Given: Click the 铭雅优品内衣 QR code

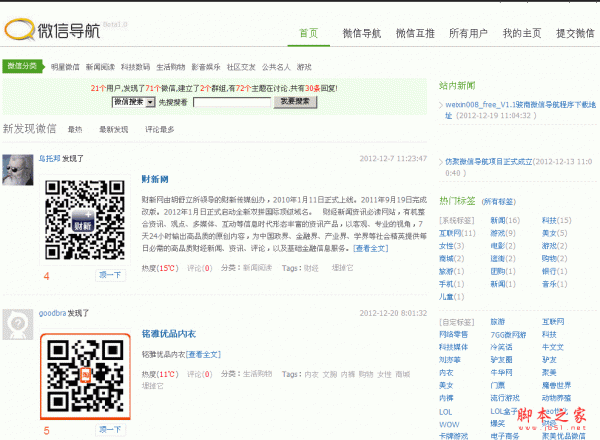Looking at the screenshot, I should [85, 376].
